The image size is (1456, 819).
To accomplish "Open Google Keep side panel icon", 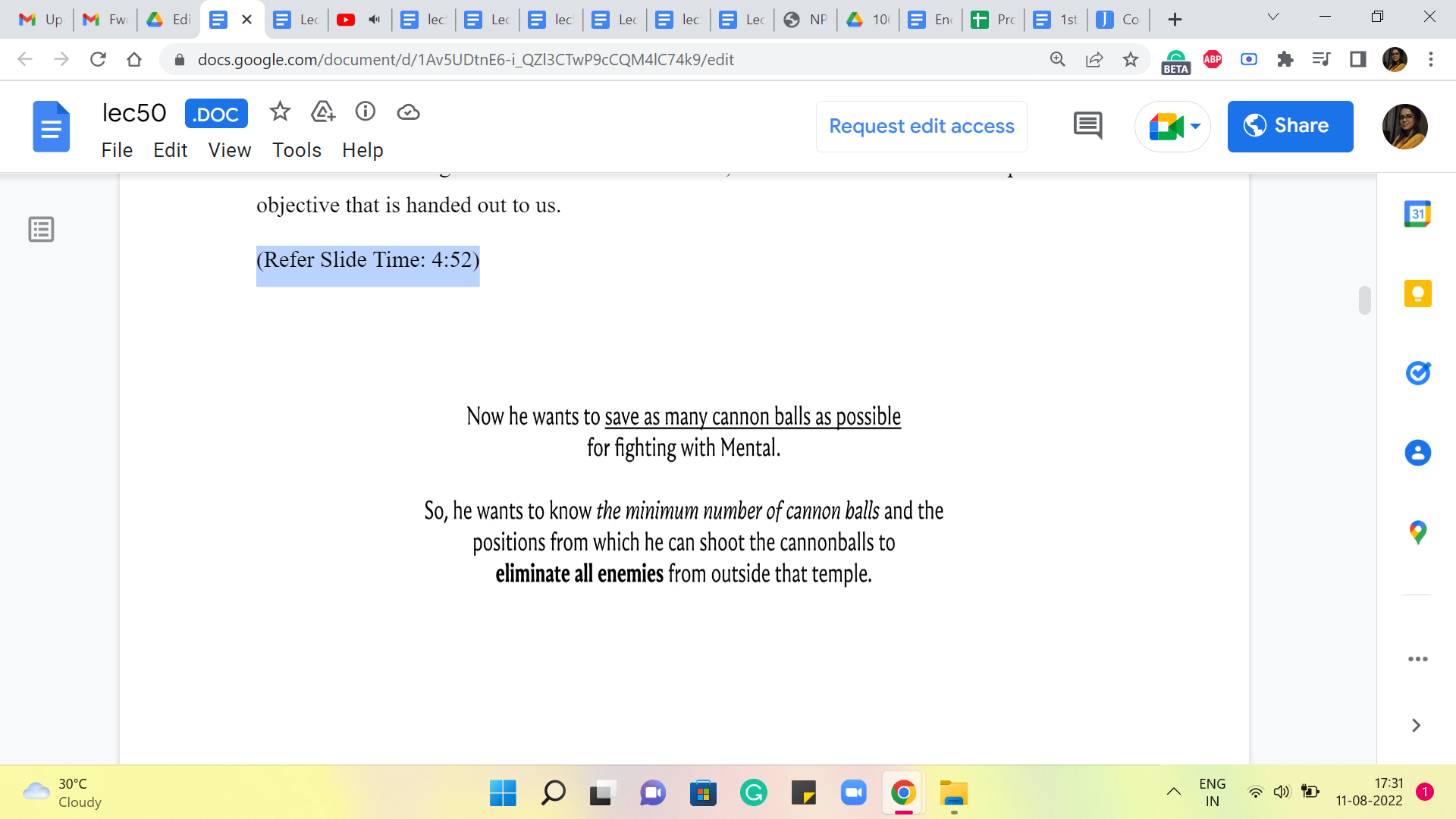I will pos(1417,293).
